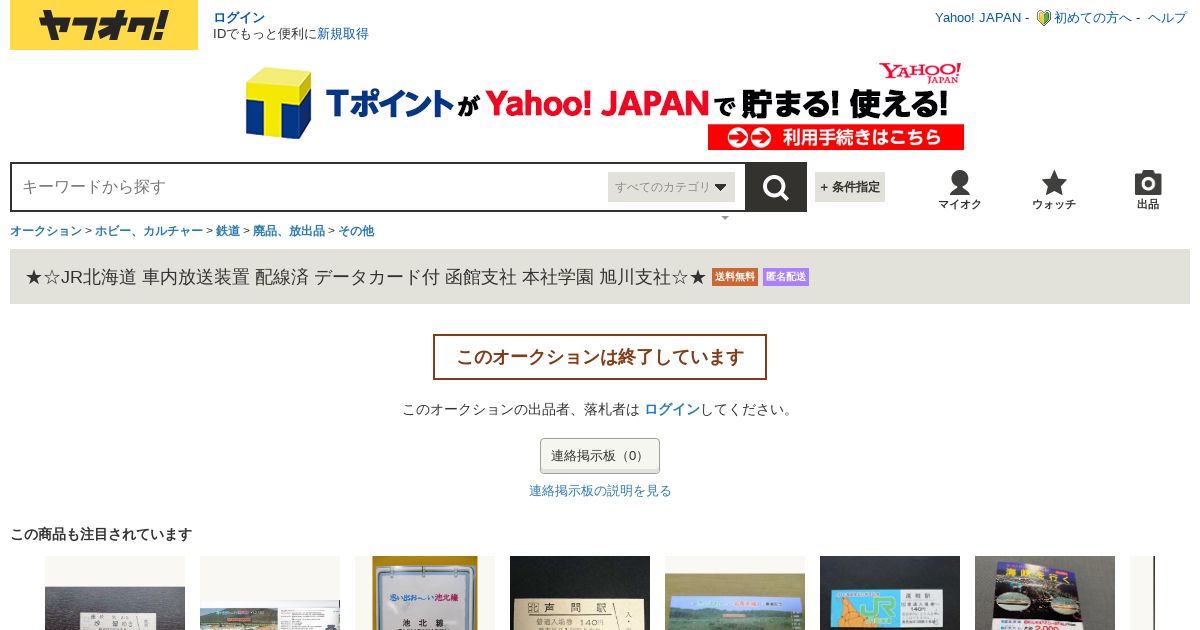Open 声問駅 ticket thumbnail

[580, 593]
